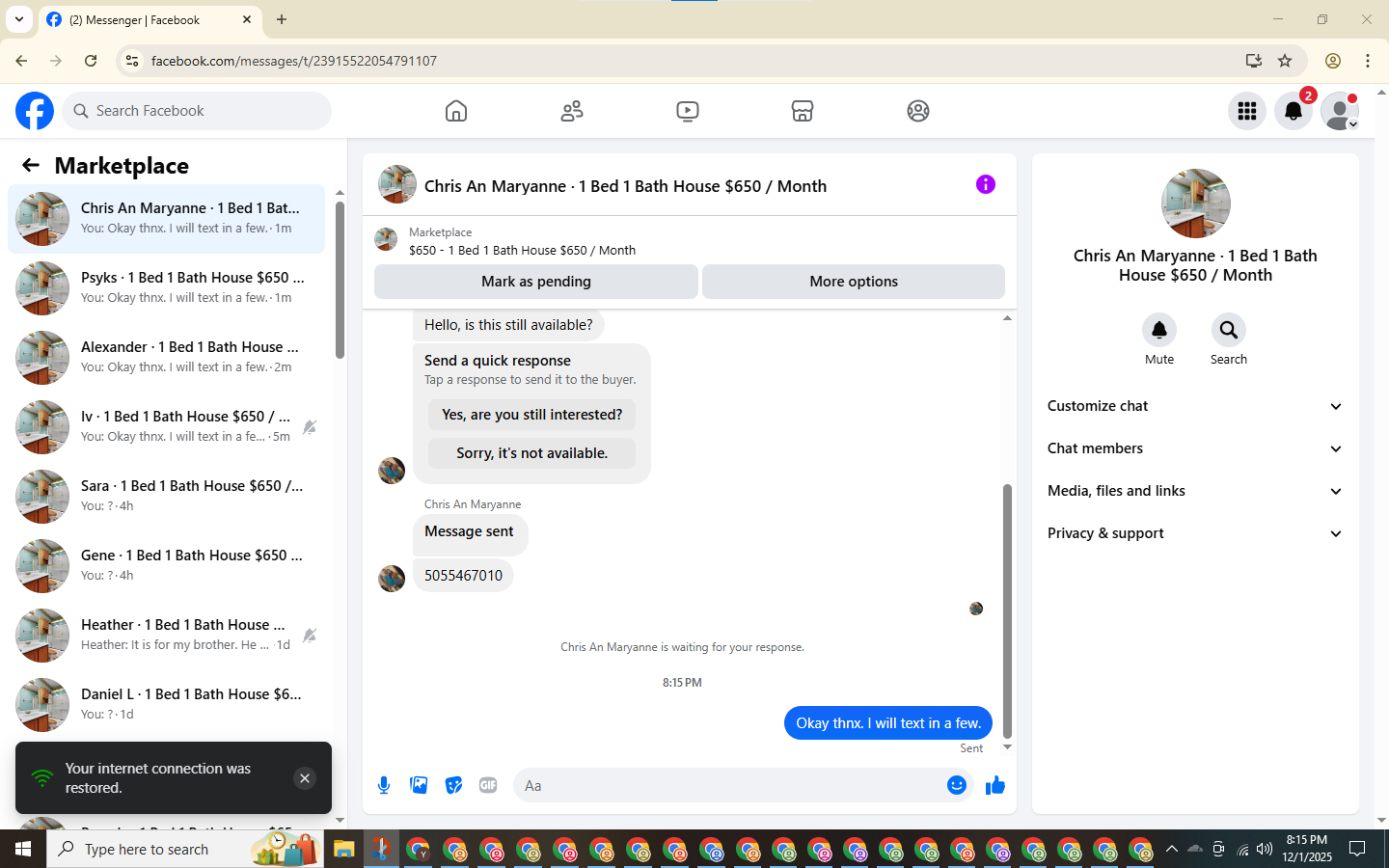Open the Heather conversation

click(x=167, y=636)
